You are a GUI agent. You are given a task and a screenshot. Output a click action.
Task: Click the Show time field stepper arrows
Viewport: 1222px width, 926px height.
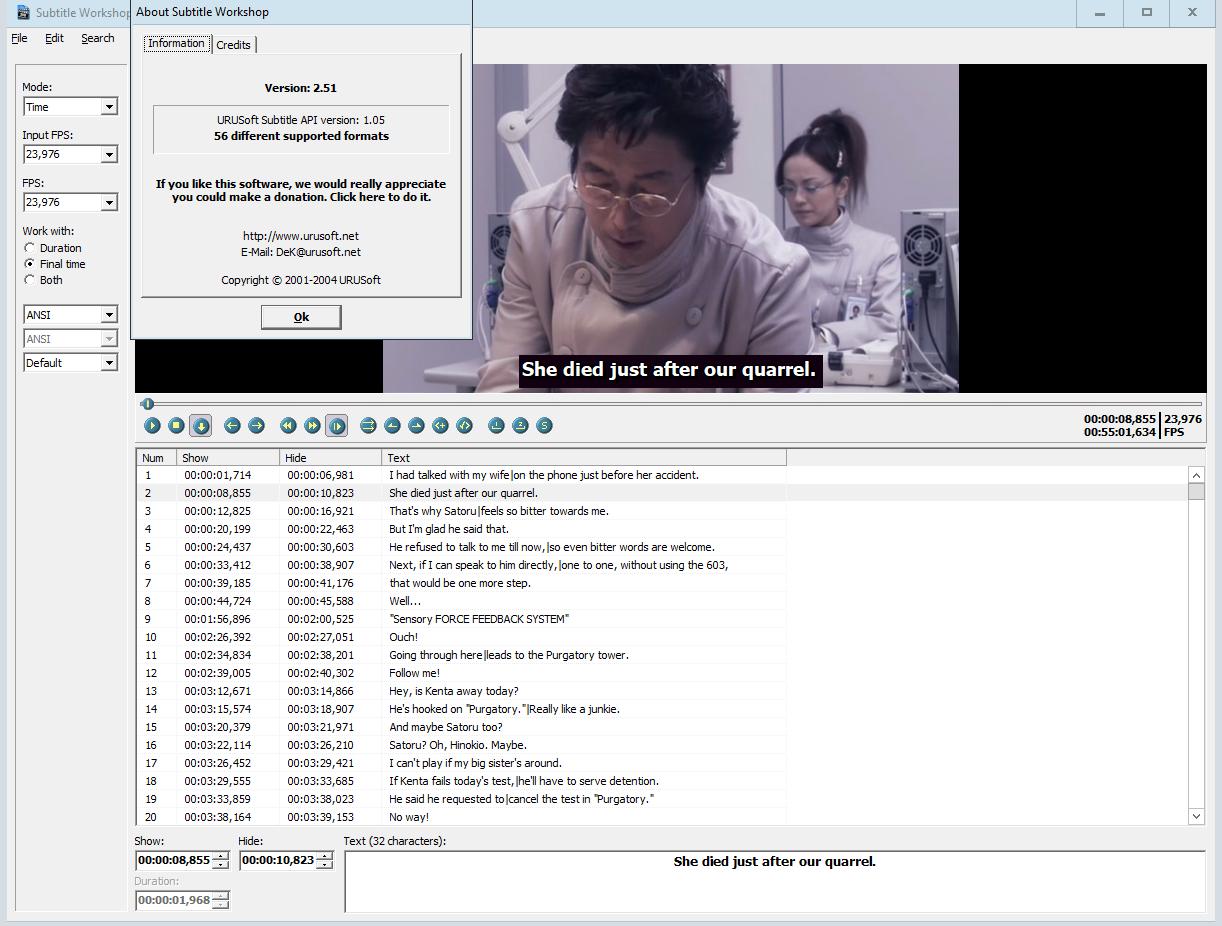[221, 860]
